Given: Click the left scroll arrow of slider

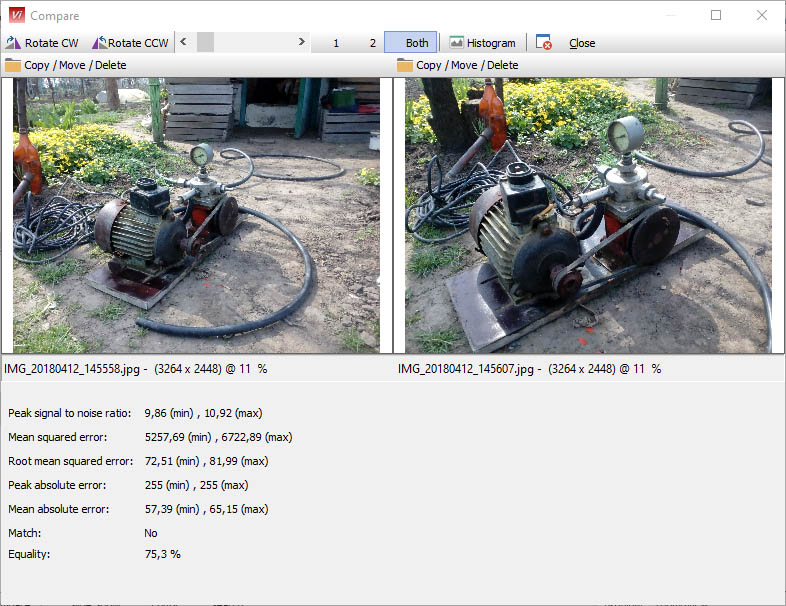Looking at the screenshot, I should tap(183, 42).
